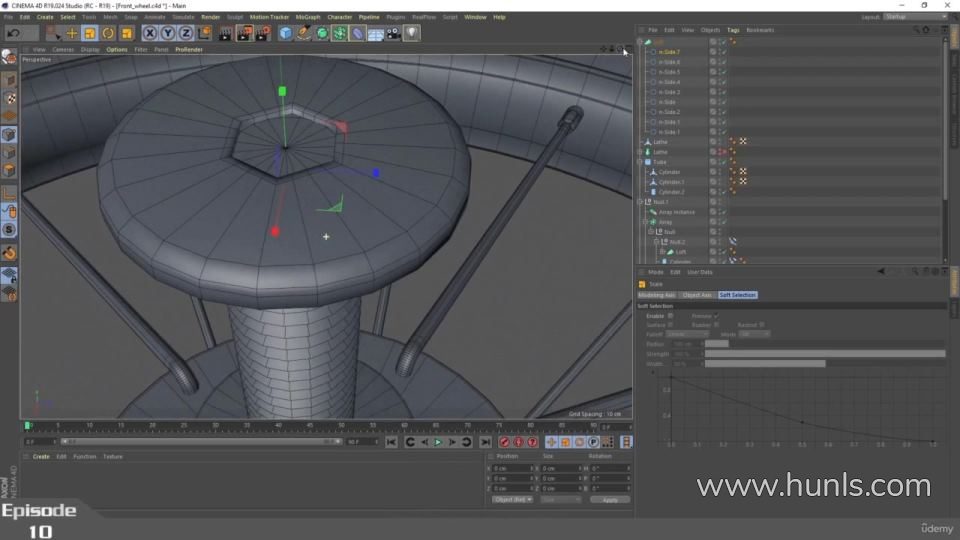Click the Apply button in coordinates panel
This screenshot has height=540, width=960.
[609, 499]
